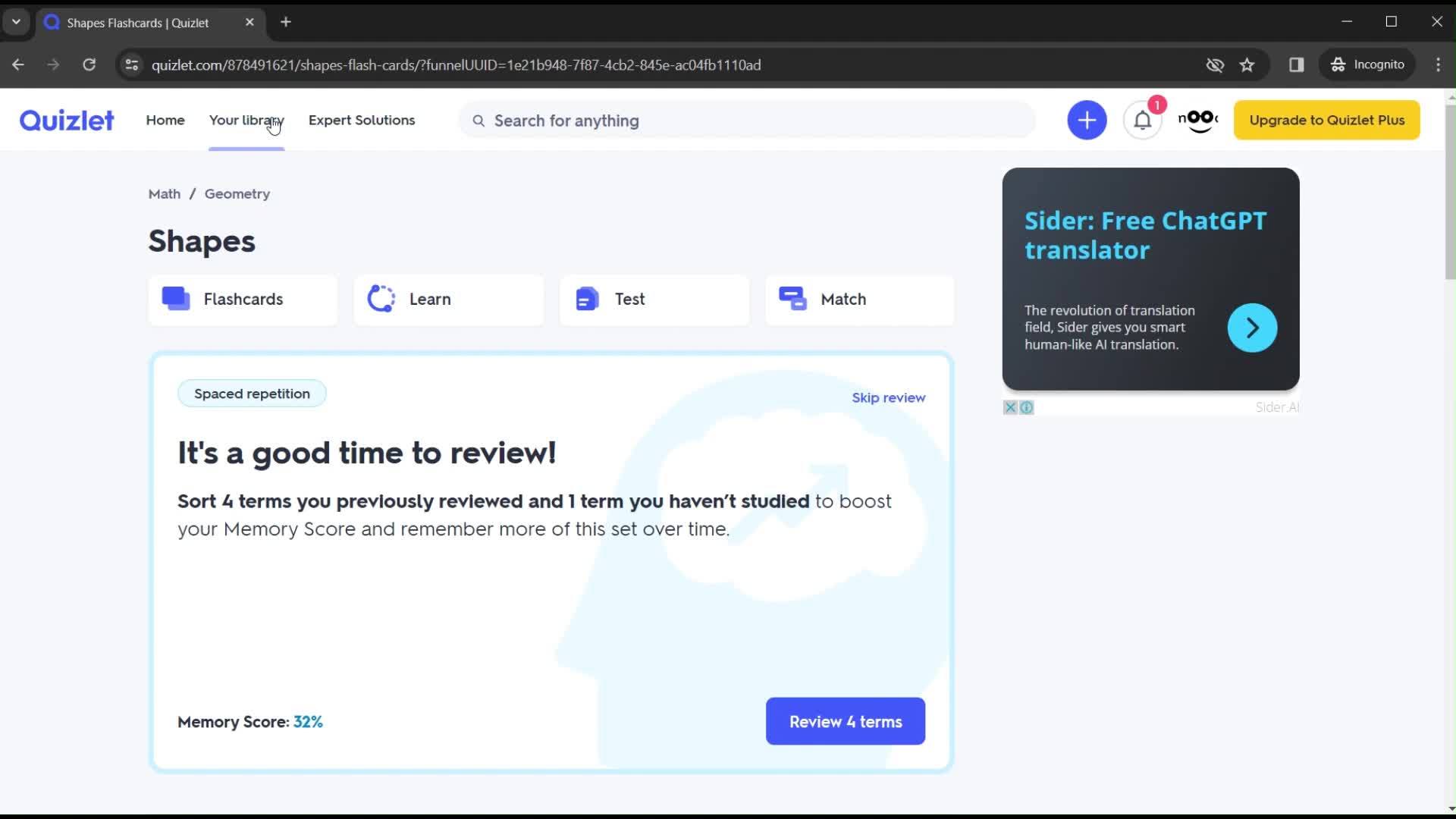Viewport: 1456px width, 819px height.
Task: Open Your library menu section
Action: [246, 120]
